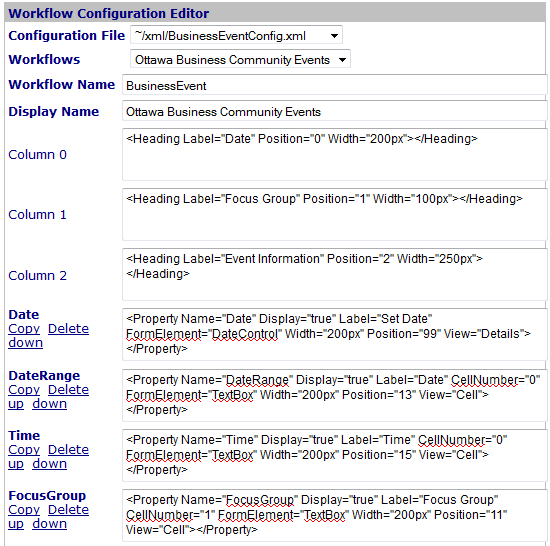Click the Column 1 label
This screenshot has height=546, width=550.
(38, 215)
